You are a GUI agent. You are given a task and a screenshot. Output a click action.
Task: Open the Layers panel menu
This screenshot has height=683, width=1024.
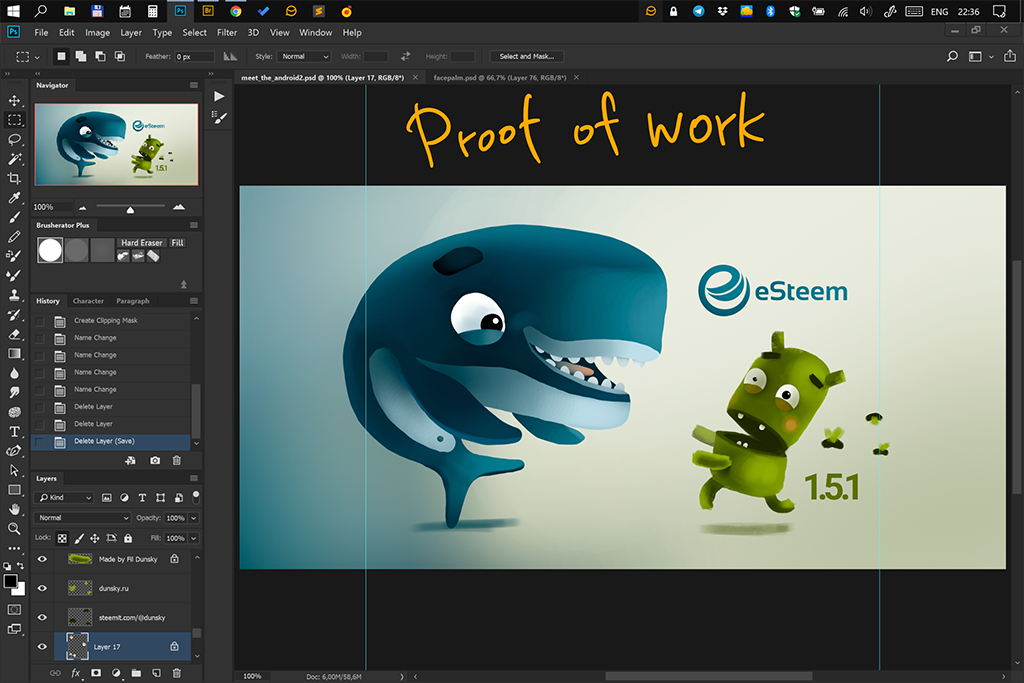[194, 479]
